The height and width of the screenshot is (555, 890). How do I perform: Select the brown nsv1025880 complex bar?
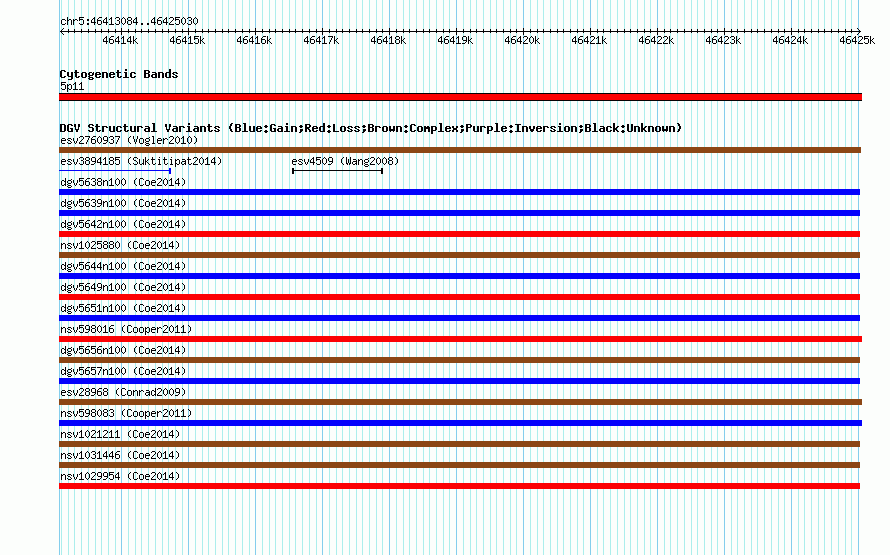pyautogui.click(x=460, y=255)
